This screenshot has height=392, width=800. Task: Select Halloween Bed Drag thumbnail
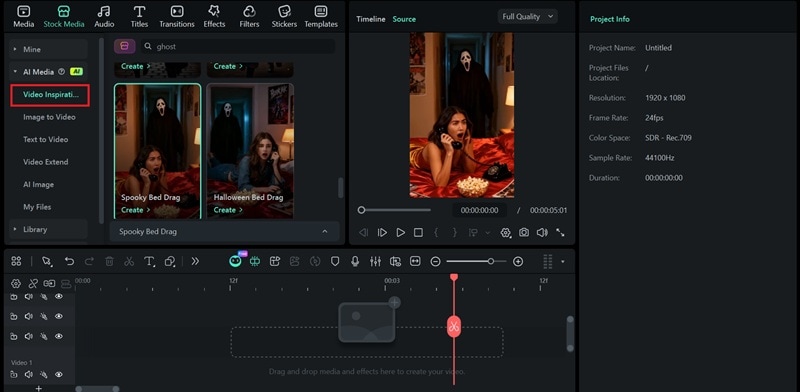pos(250,151)
